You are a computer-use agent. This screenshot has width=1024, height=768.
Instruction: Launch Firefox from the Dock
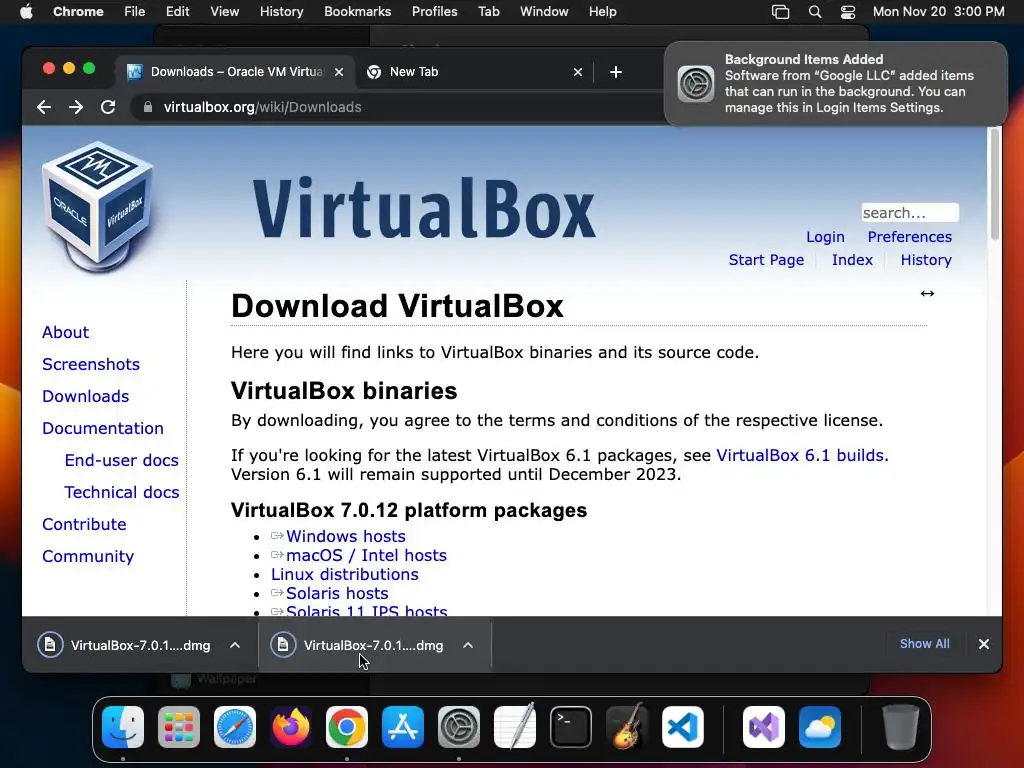click(x=291, y=727)
